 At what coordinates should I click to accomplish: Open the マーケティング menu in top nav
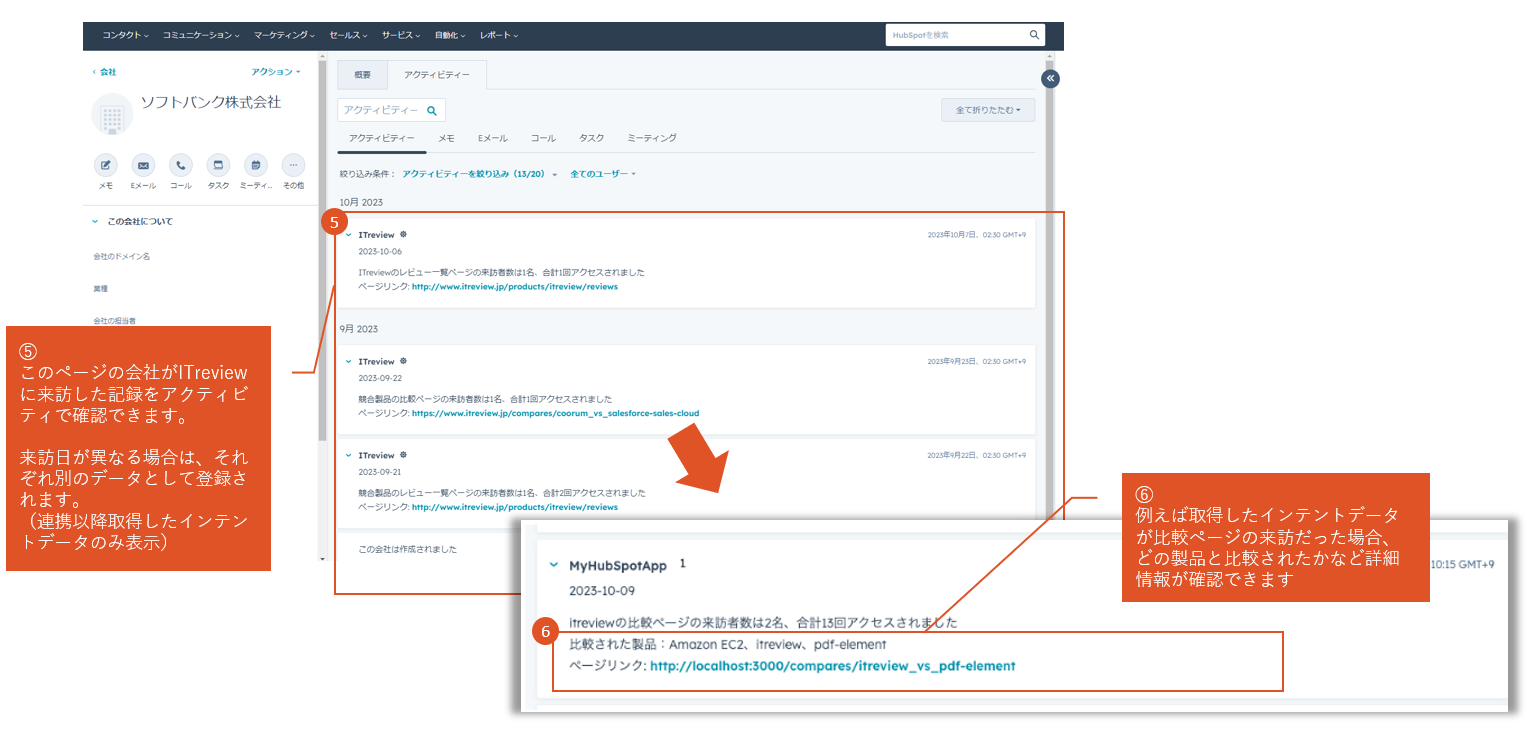click(x=284, y=35)
